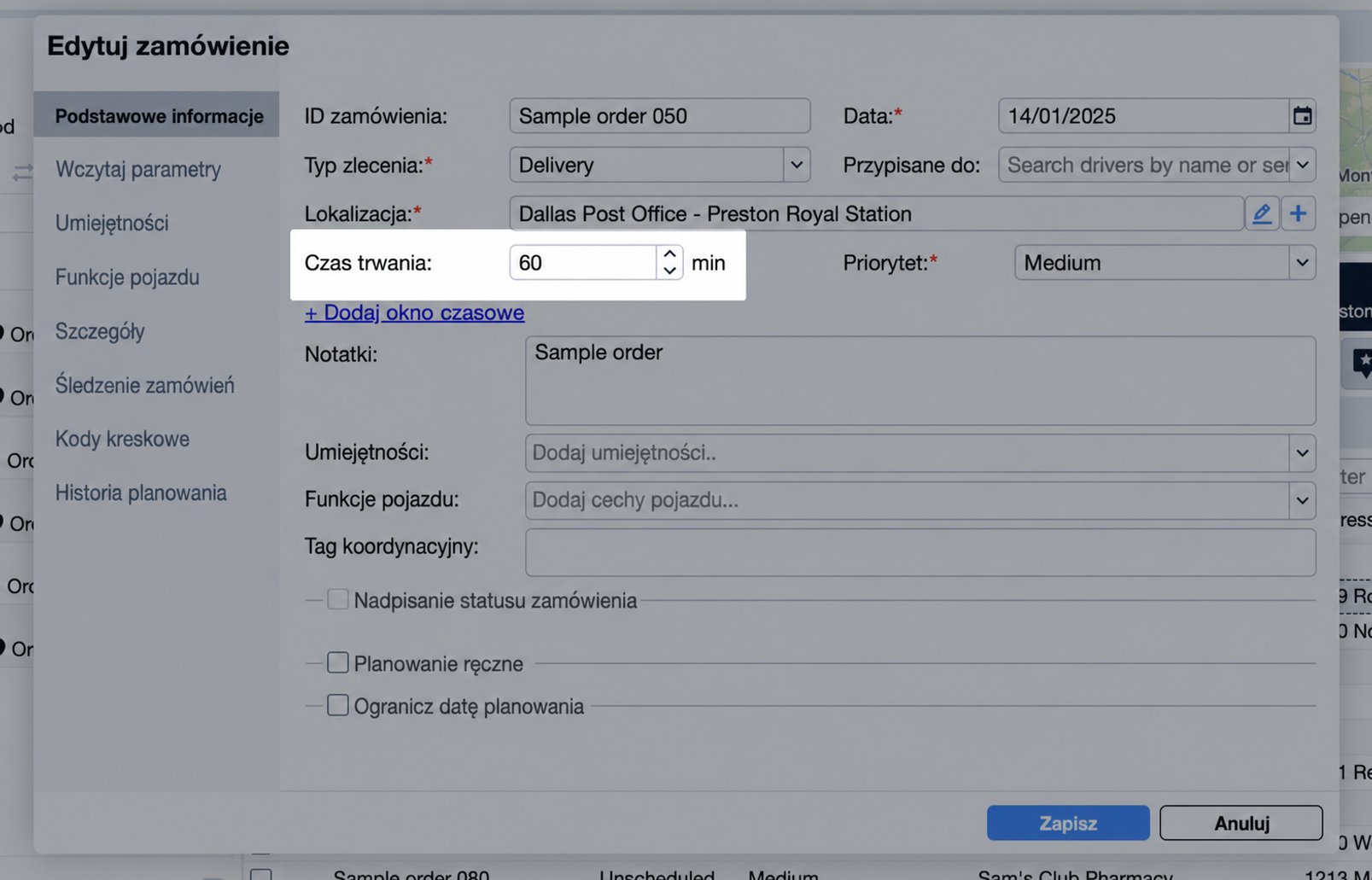Focus the ID zamówienia input field
The width and height of the screenshot is (1372, 880).
point(660,116)
